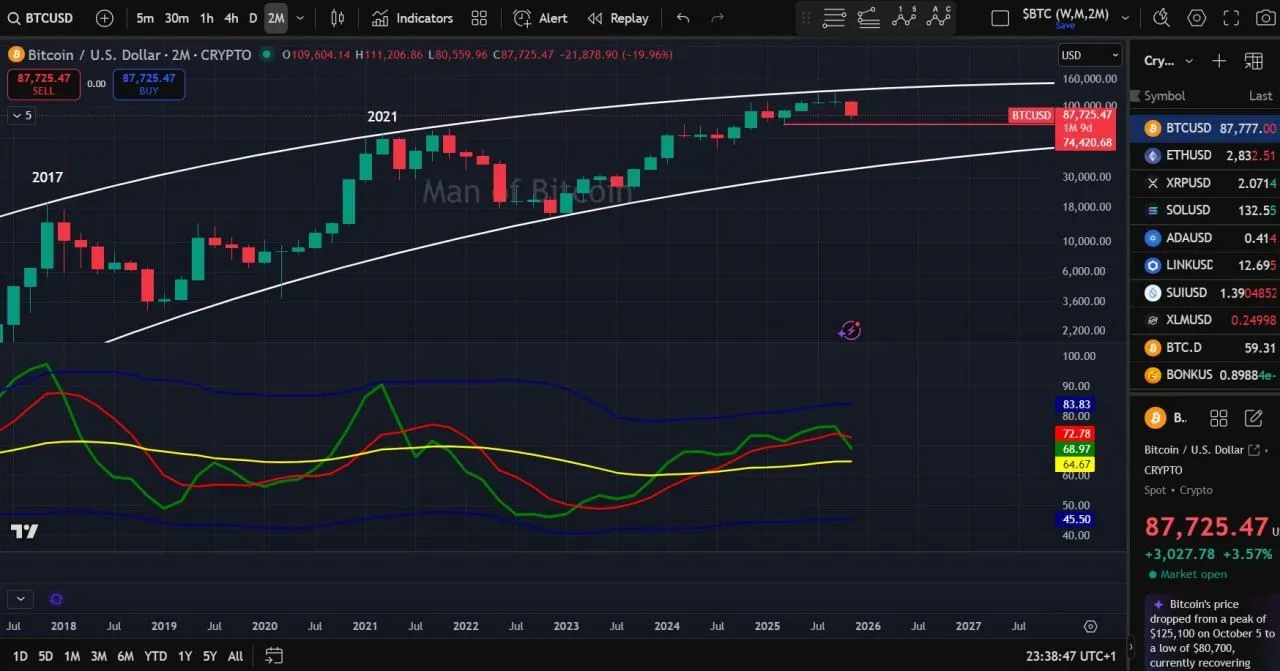Click the undo arrow
Screen dimensions: 1280x671
pyautogui.click(x=683, y=18)
